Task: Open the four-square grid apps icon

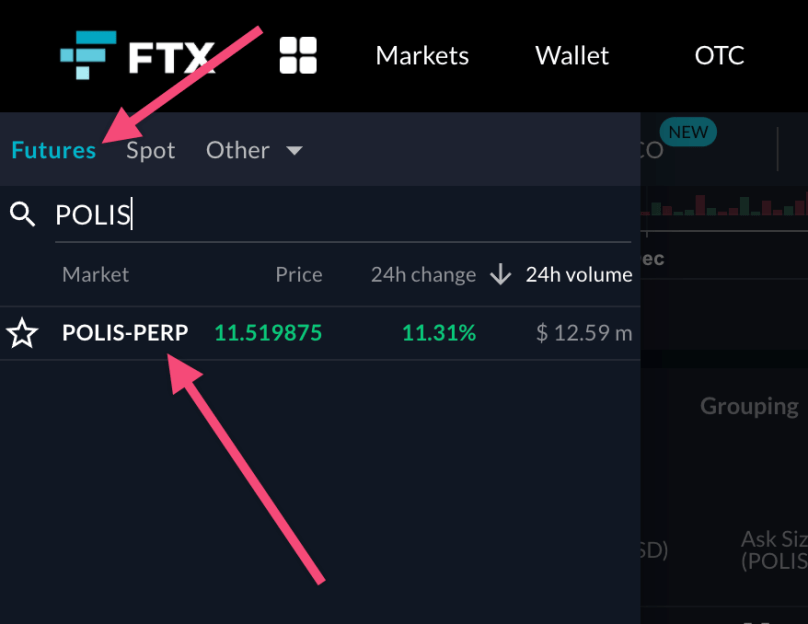Action: (x=298, y=56)
